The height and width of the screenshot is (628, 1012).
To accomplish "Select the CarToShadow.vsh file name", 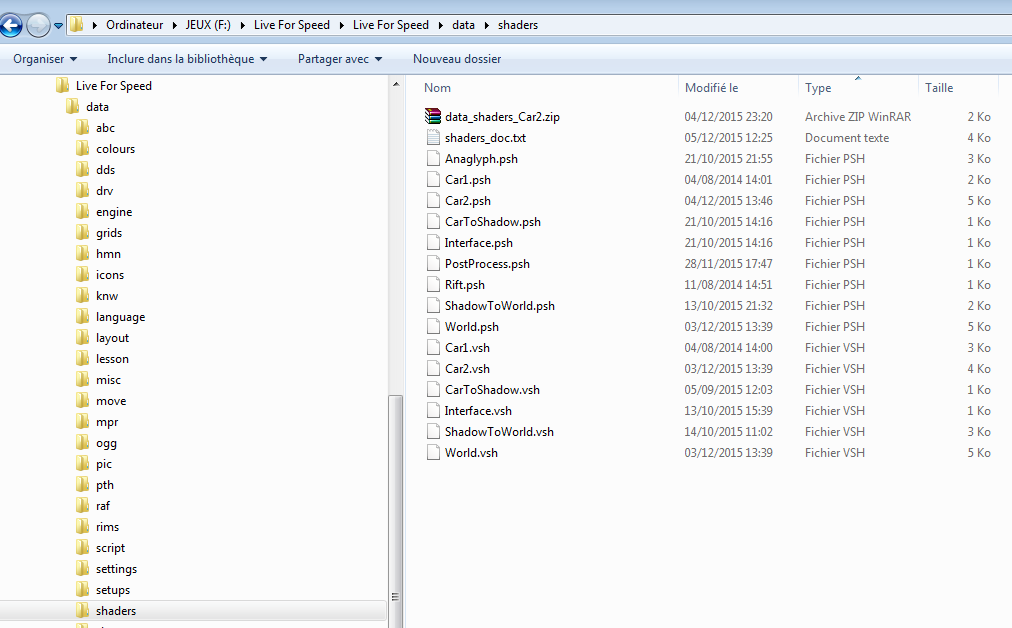I will tap(492, 390).
